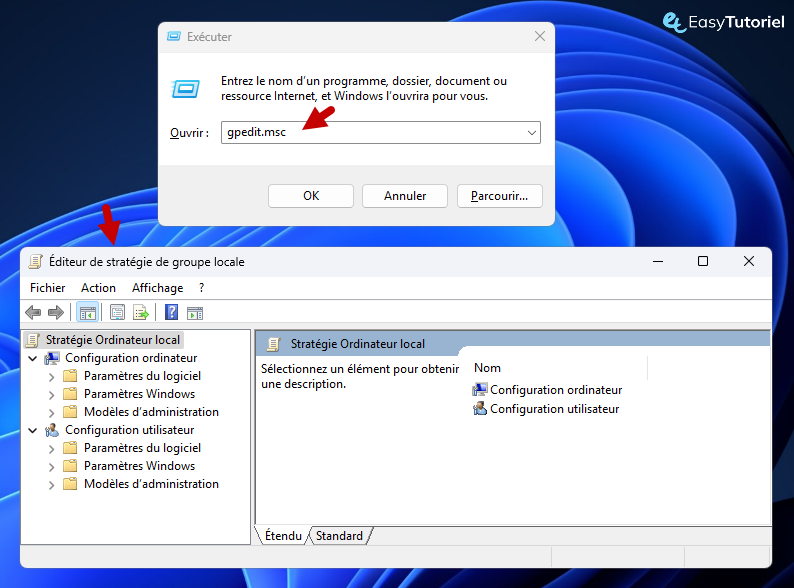Viewport: 794px width, 588px height.
Task: Click the Forward arrow in the toolbar
Action: click(x=56, y=313)
